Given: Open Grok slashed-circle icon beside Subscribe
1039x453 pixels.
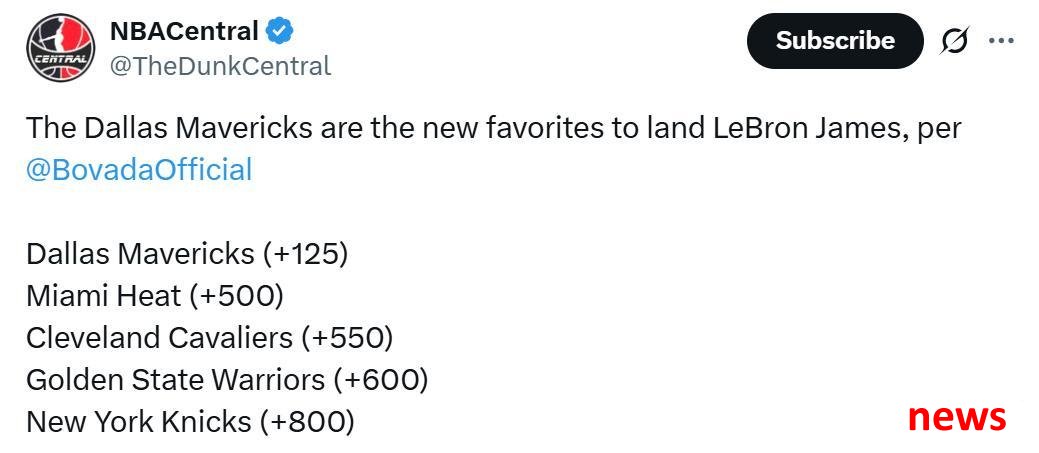Looking at the screenshot, I should pos(955,41).
